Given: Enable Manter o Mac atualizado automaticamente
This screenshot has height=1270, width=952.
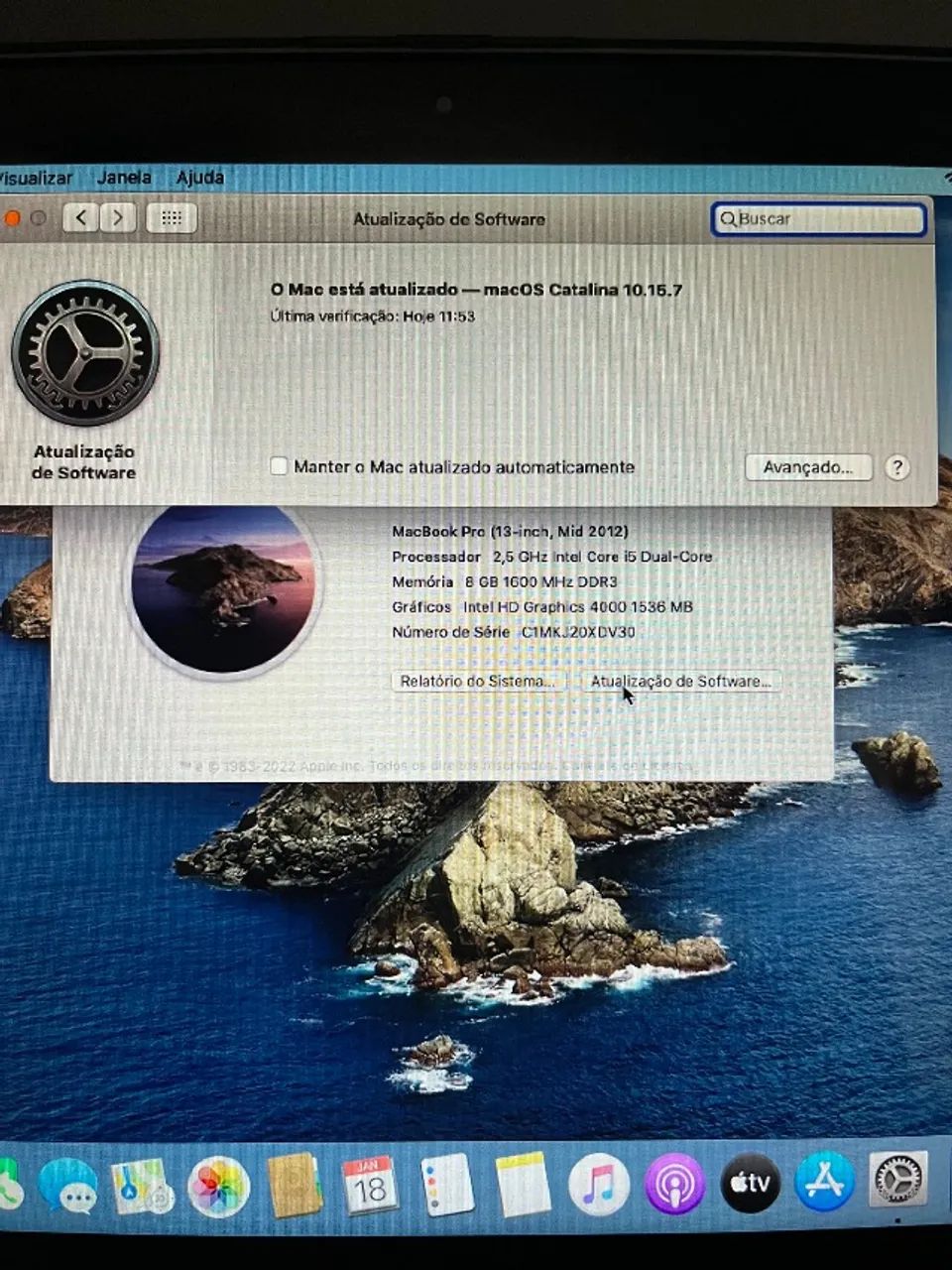Looking at the screenshot, I should 279,466.
